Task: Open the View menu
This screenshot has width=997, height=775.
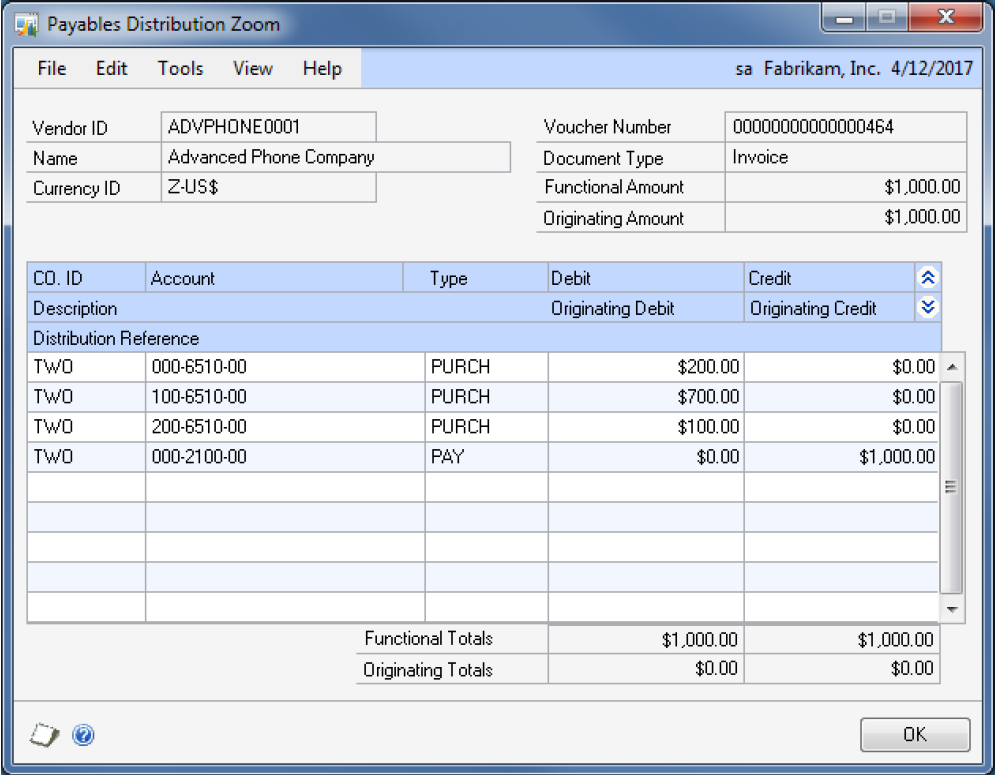Action: [x=252, y=68]
